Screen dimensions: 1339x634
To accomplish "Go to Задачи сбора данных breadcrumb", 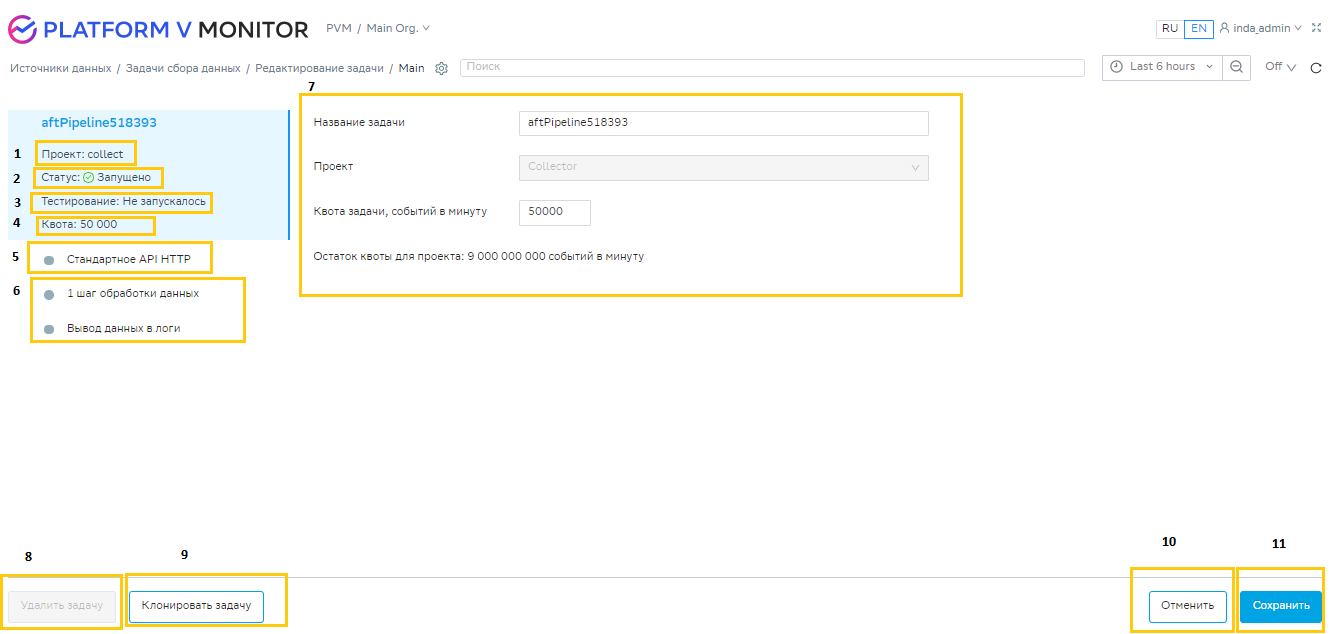I will tap(183, 68).
